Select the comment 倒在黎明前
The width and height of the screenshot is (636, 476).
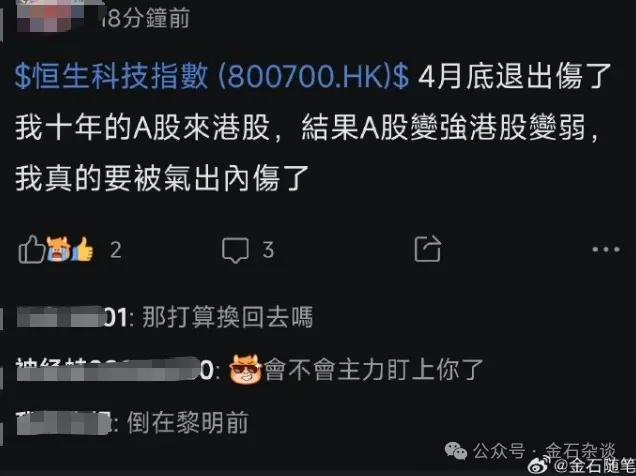(187, 423)
